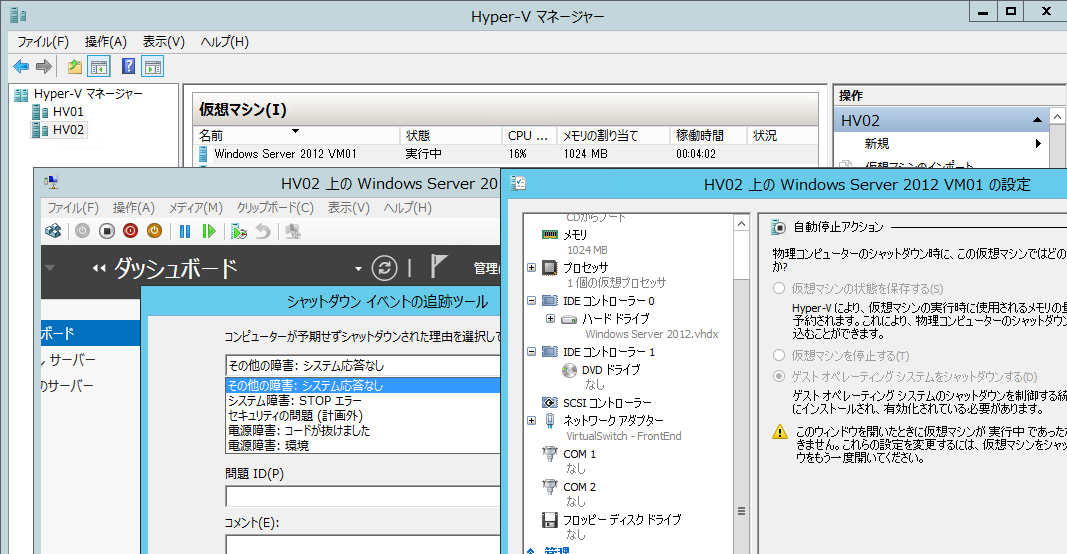Choose ゲスト オペレーティング システムをシャットダウンする radio

tap(779, 376)
